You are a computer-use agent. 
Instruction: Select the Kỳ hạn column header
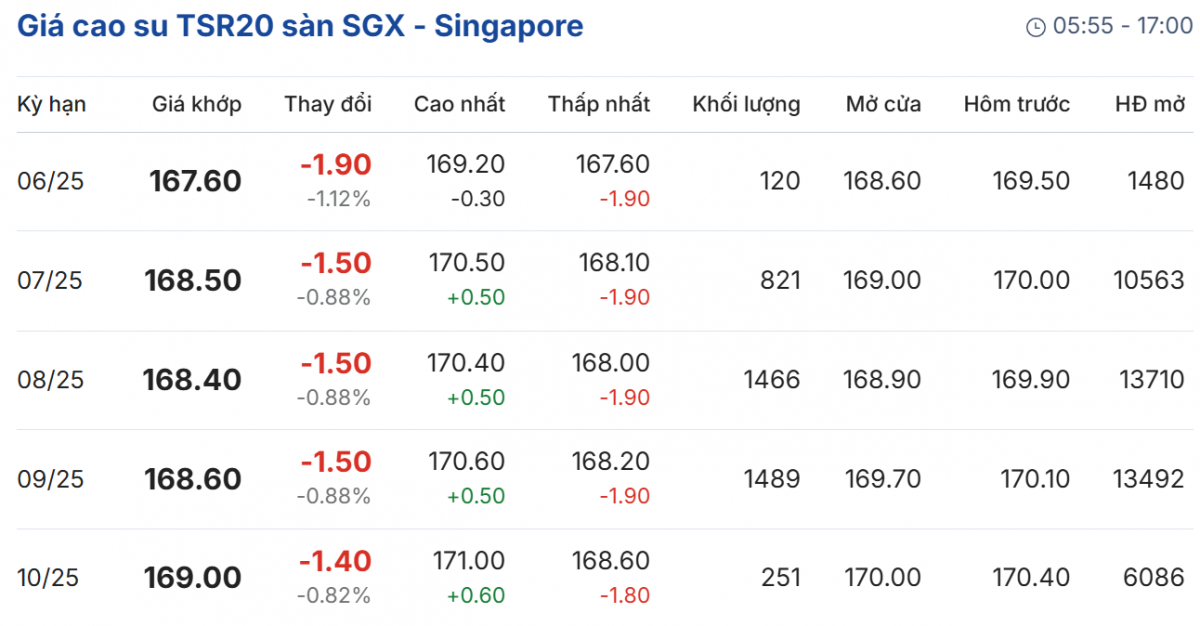[52, 104]
